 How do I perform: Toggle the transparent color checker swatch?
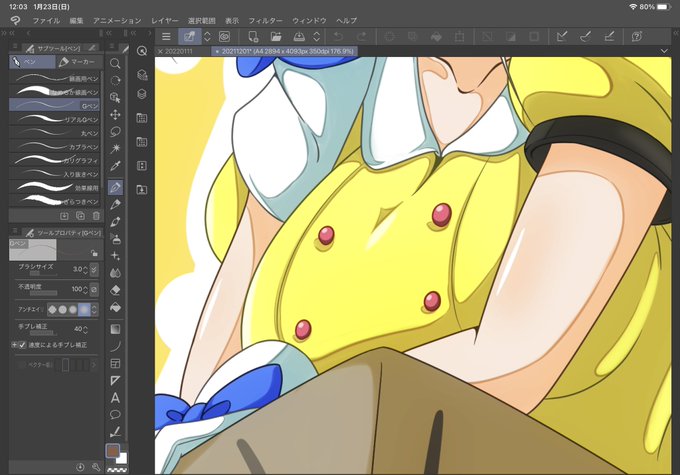click(x=117, y=470)
